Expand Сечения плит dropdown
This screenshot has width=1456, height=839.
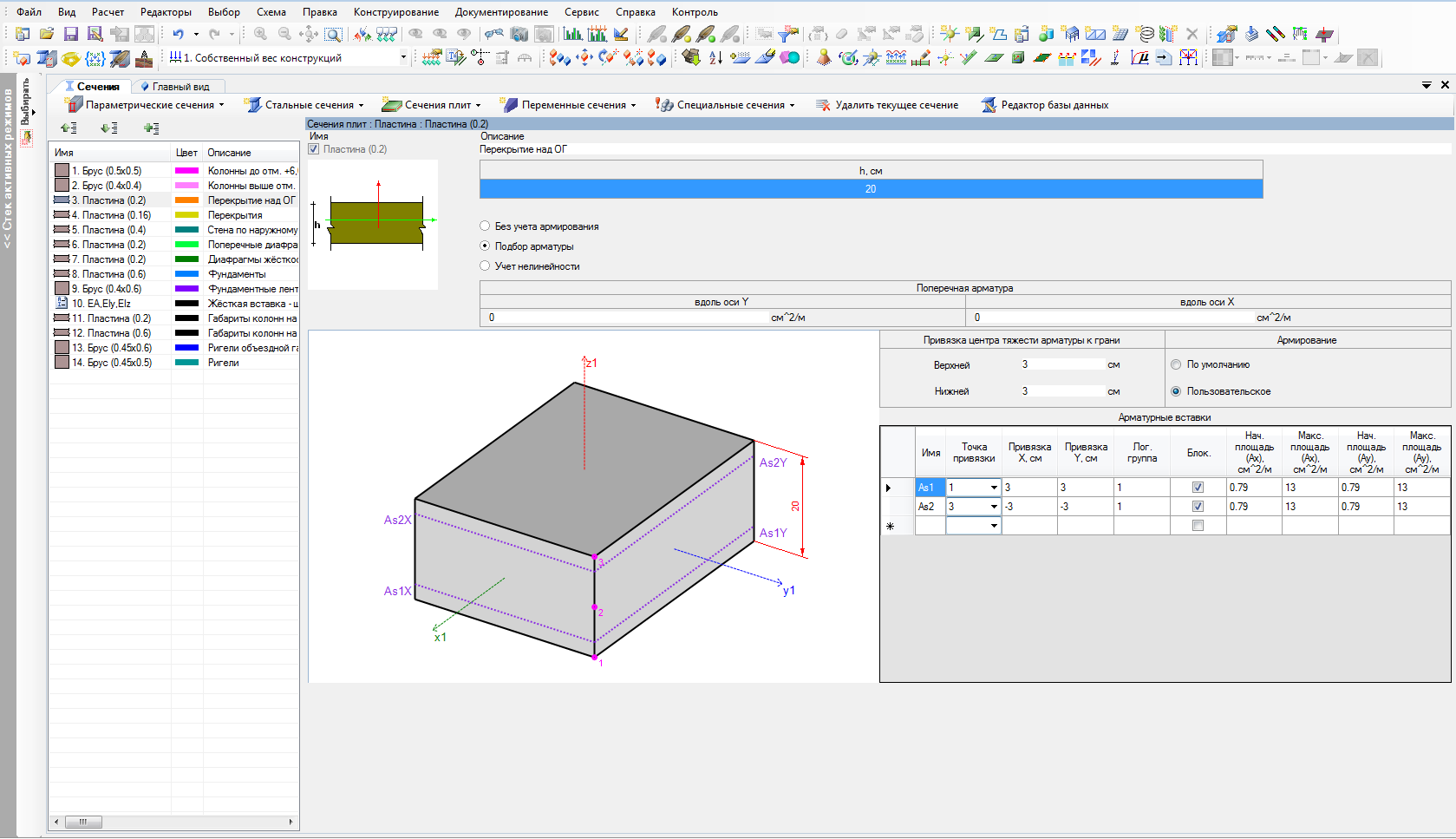pos(478,105)
